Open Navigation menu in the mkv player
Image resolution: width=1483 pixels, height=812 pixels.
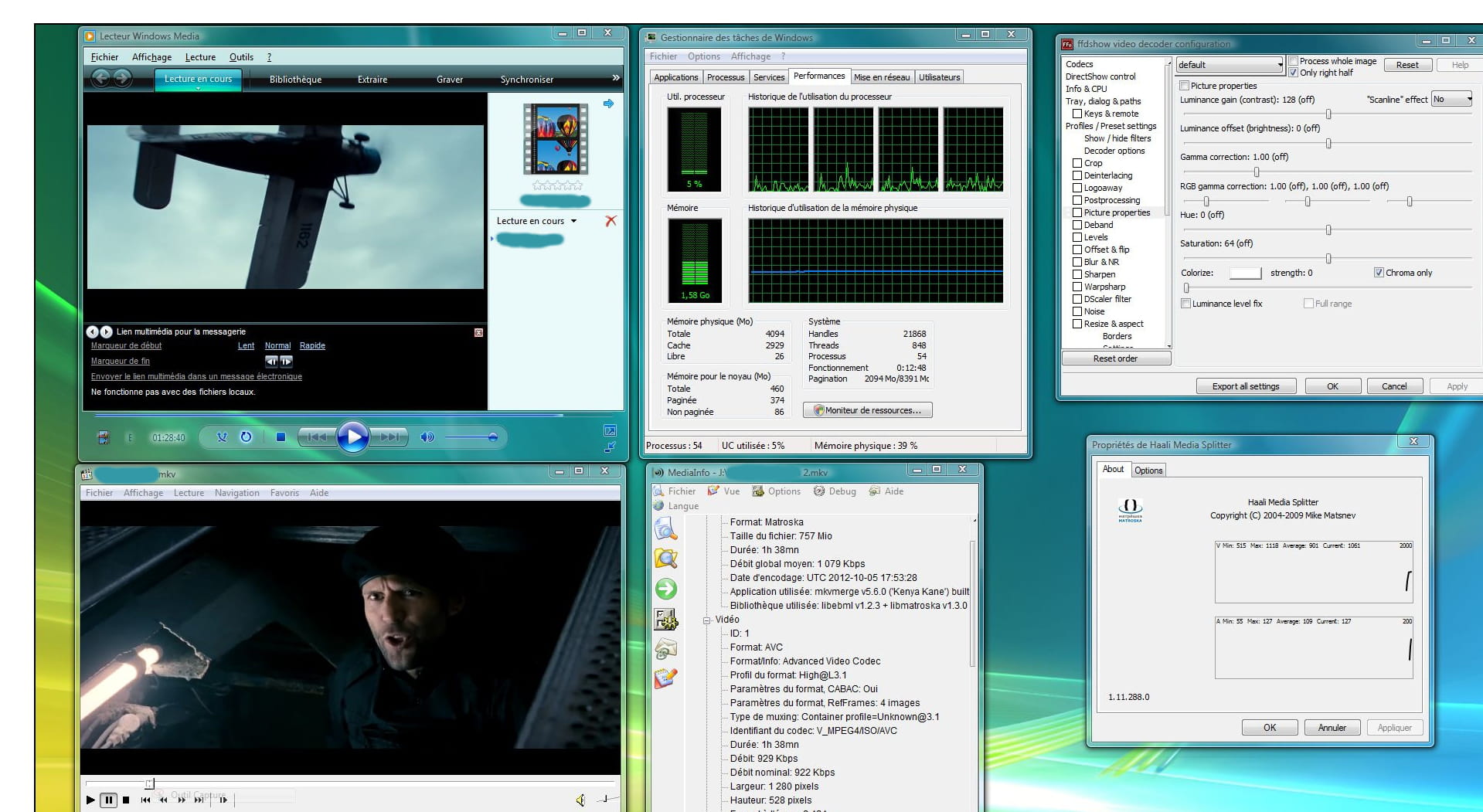(237, 493)
